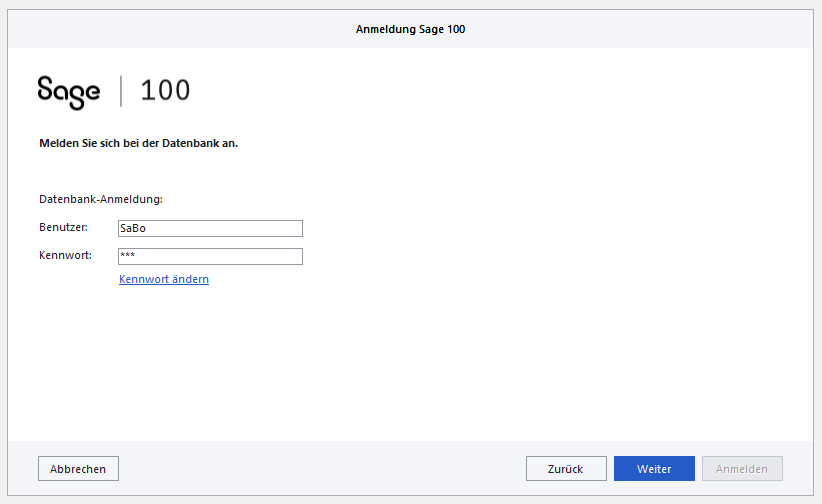Click the bold heading Melden Sie sich

click(138, 143)
